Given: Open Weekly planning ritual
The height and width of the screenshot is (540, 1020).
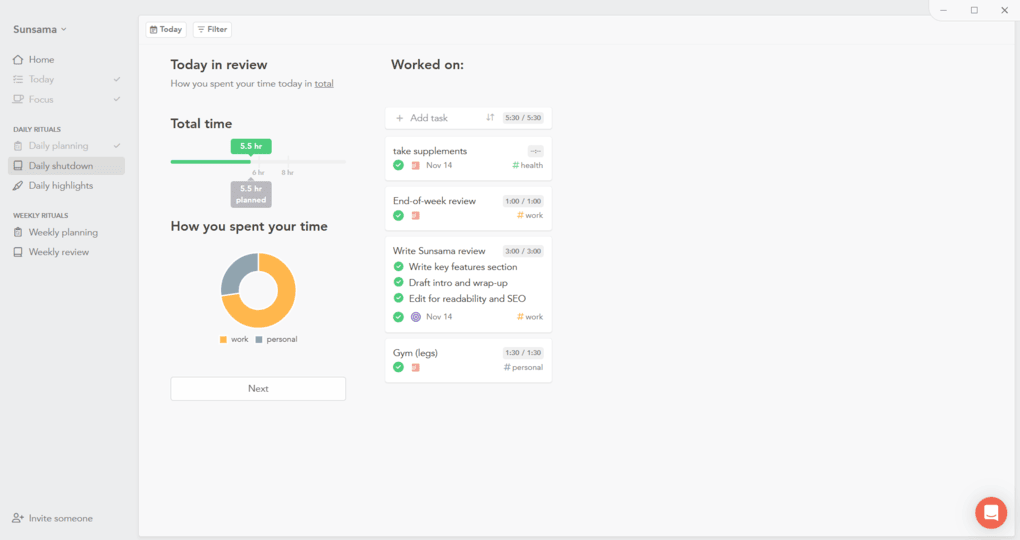Looking at the screenshot, I should [62, 233].
